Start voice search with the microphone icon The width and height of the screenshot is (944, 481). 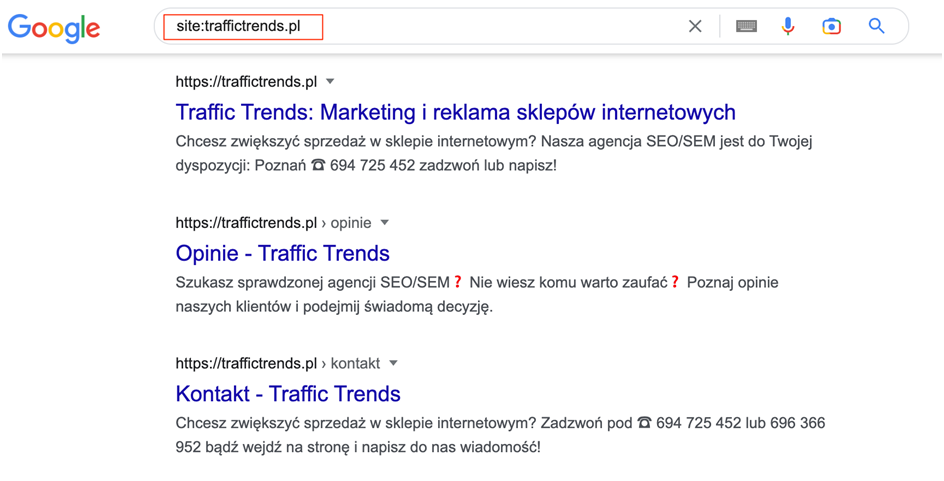click(788, 27)
